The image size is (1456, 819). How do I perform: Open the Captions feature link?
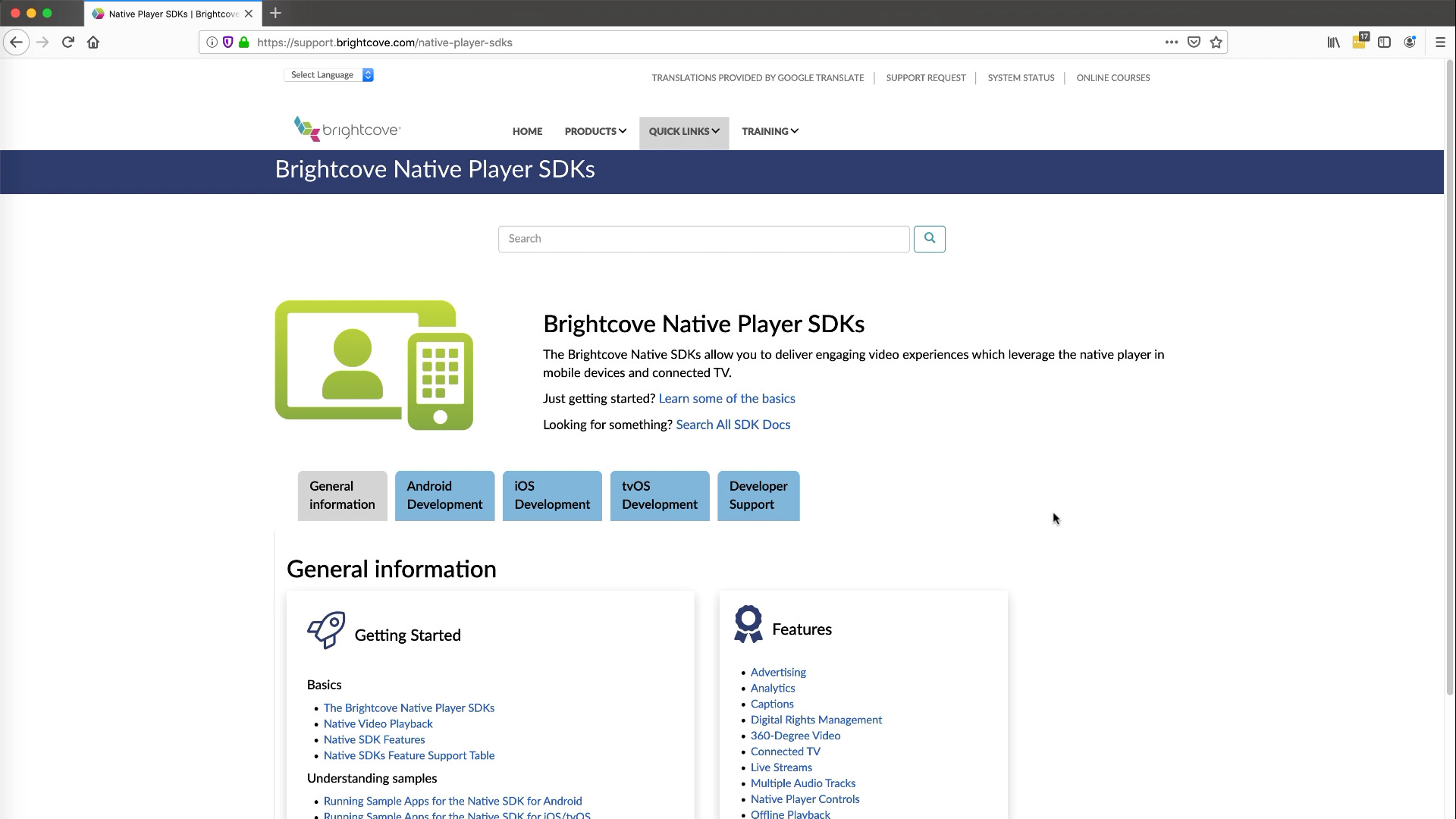tap(772, 704)
